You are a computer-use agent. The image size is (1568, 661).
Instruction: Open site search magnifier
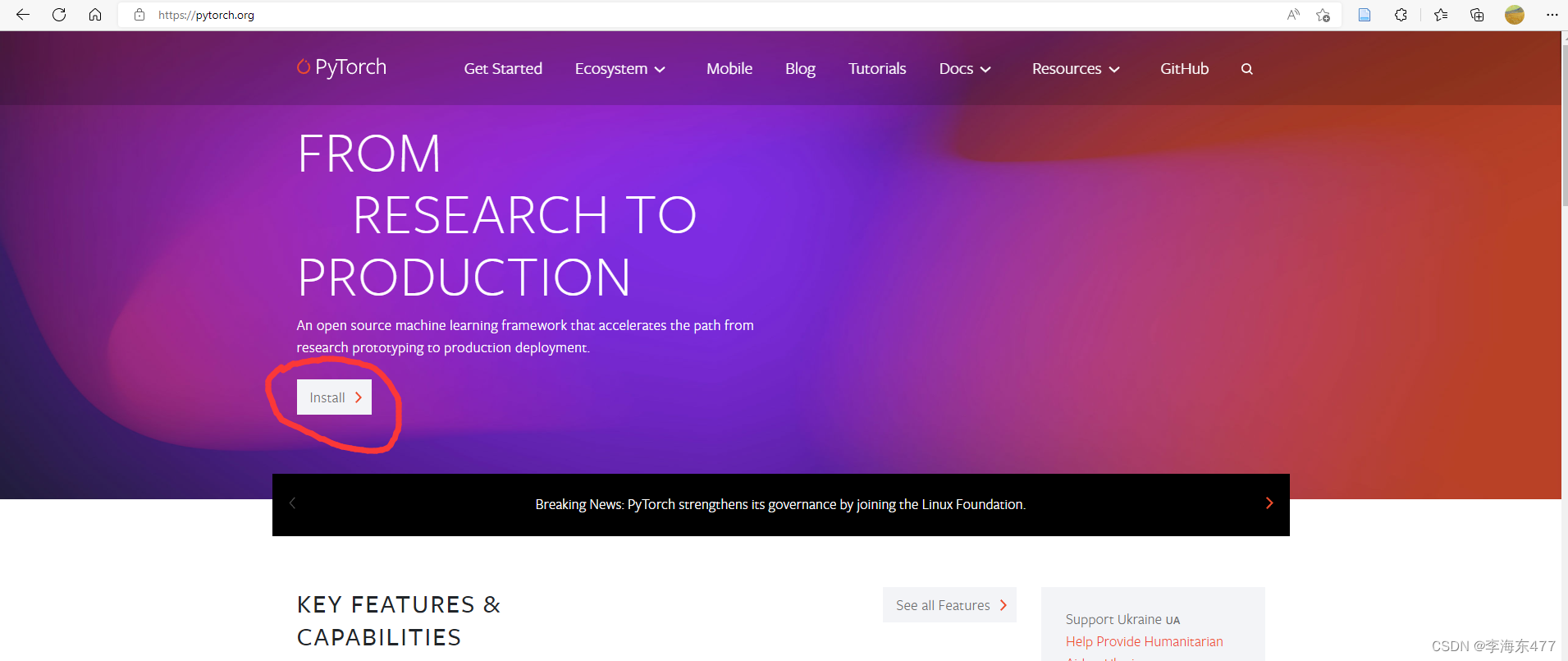coord(1247,69)
